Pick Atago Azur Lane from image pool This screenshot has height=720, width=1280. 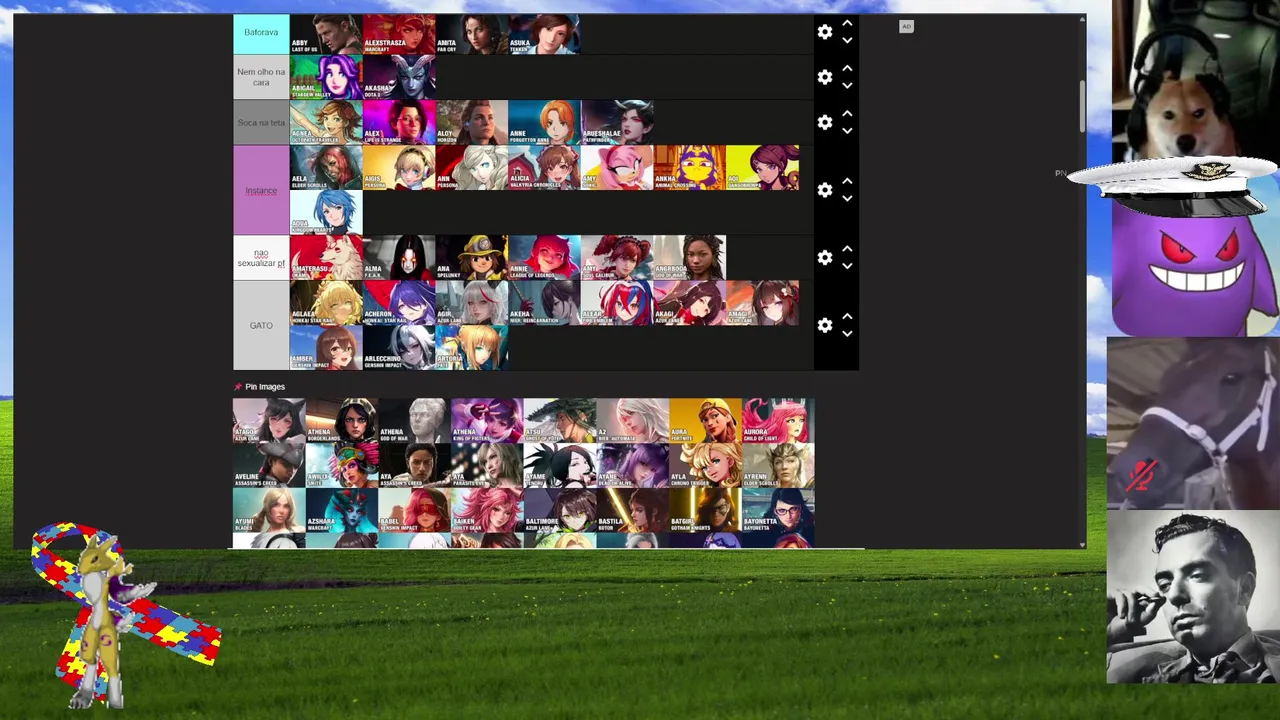pos(269,421)
